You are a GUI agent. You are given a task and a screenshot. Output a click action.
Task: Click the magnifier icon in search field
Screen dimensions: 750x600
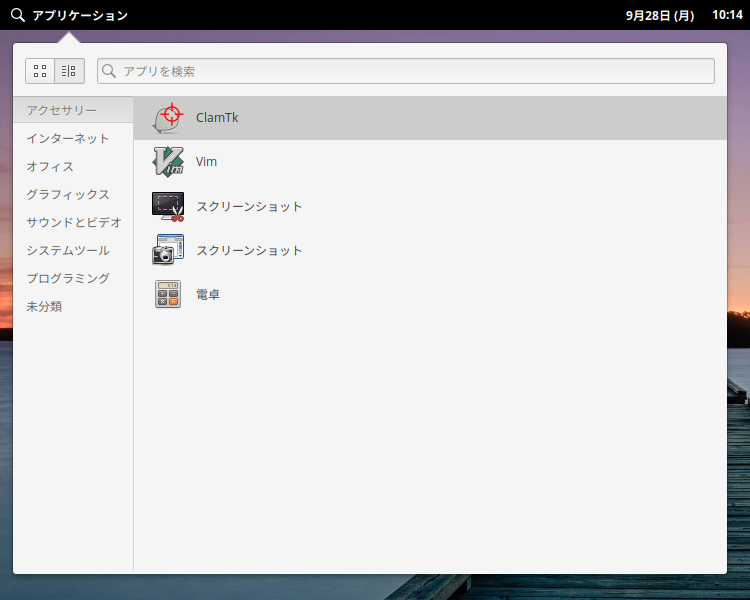pos(109,71)
